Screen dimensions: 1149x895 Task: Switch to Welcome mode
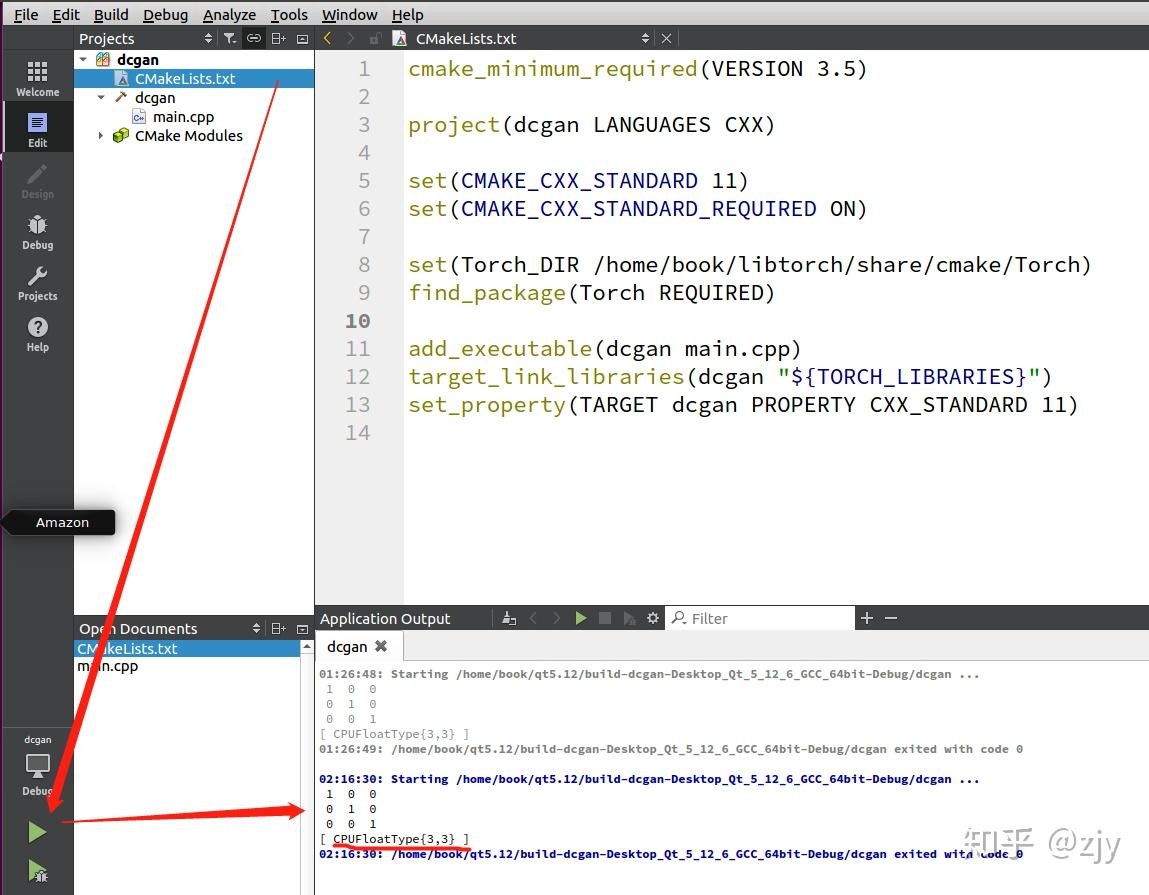(37, 78)
